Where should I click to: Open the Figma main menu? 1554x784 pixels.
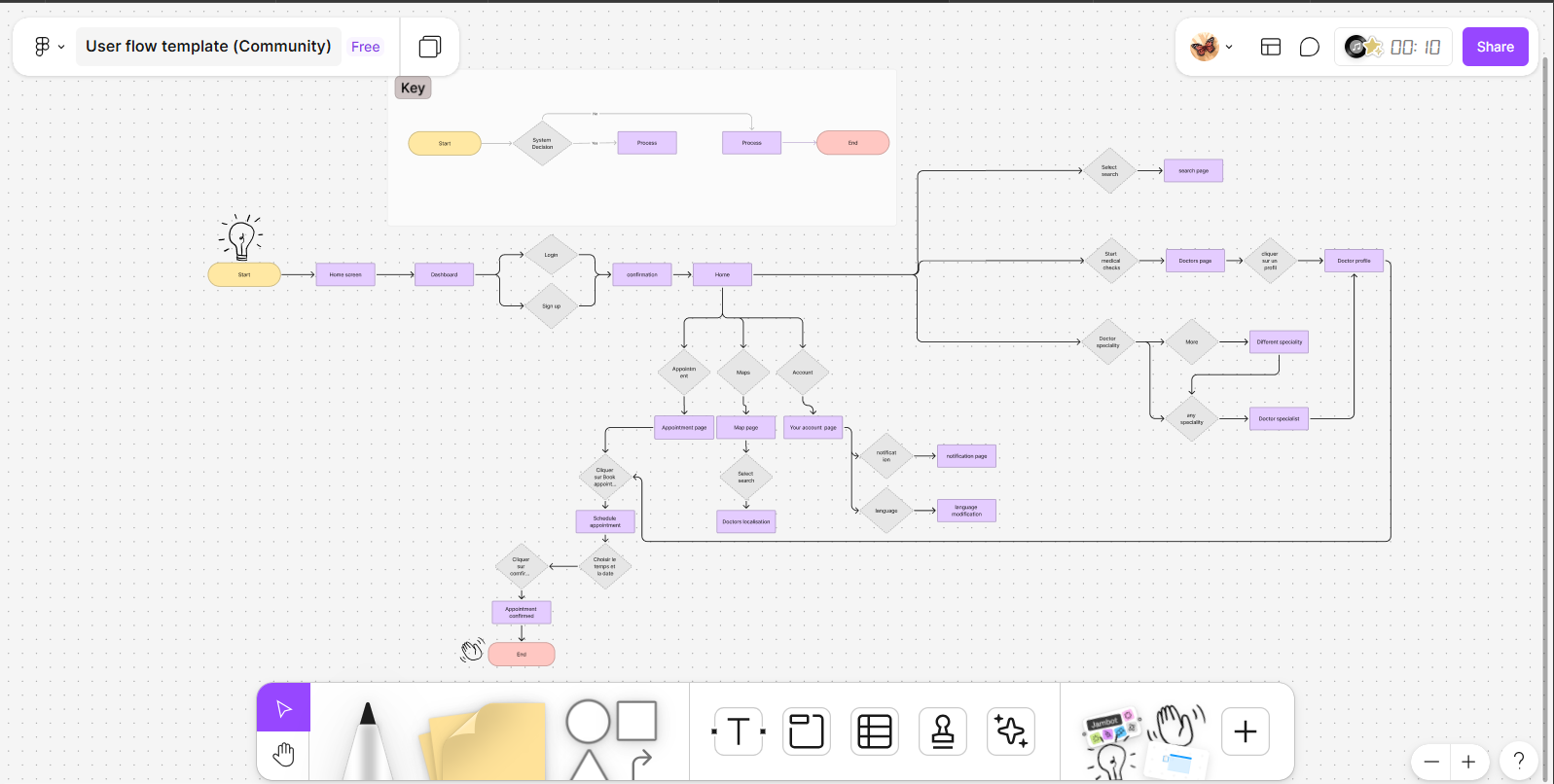pyautogui.click(x=48, y=47)
